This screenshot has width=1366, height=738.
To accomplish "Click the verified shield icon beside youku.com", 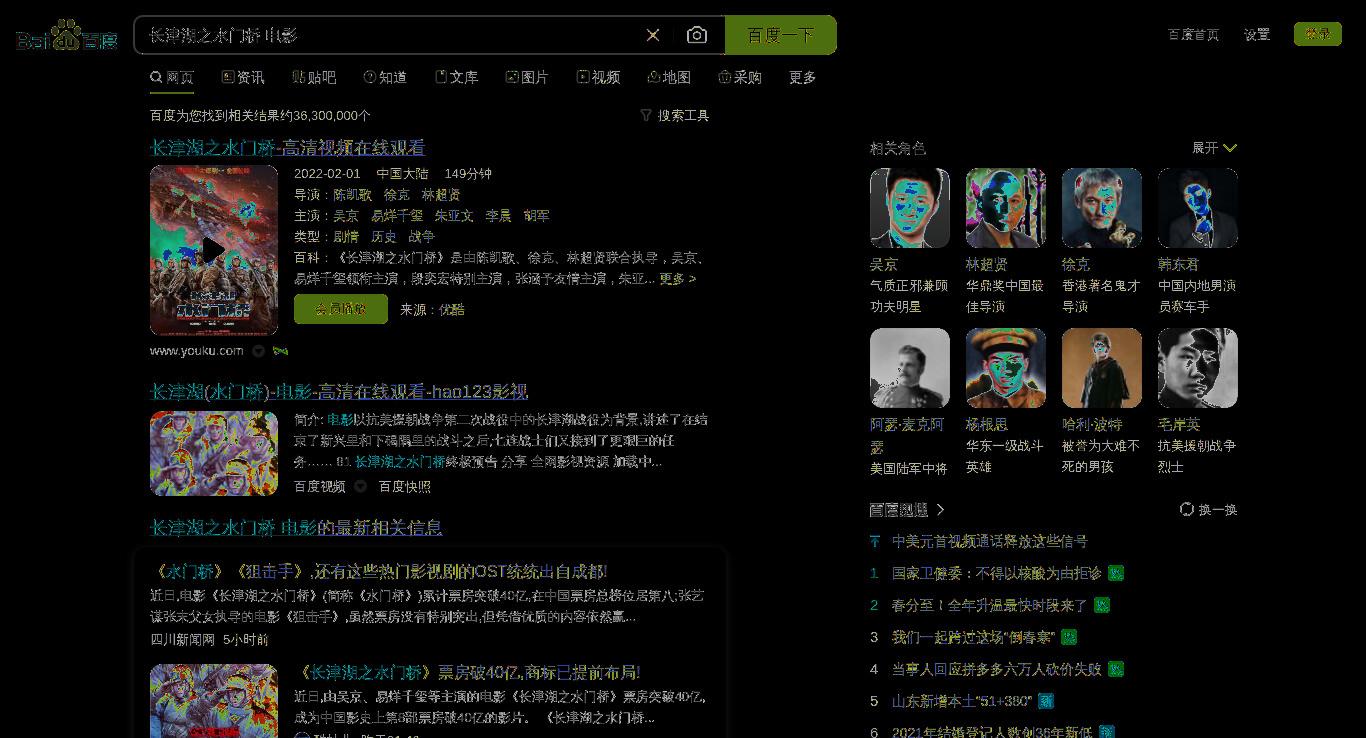I will coord(258,351).
